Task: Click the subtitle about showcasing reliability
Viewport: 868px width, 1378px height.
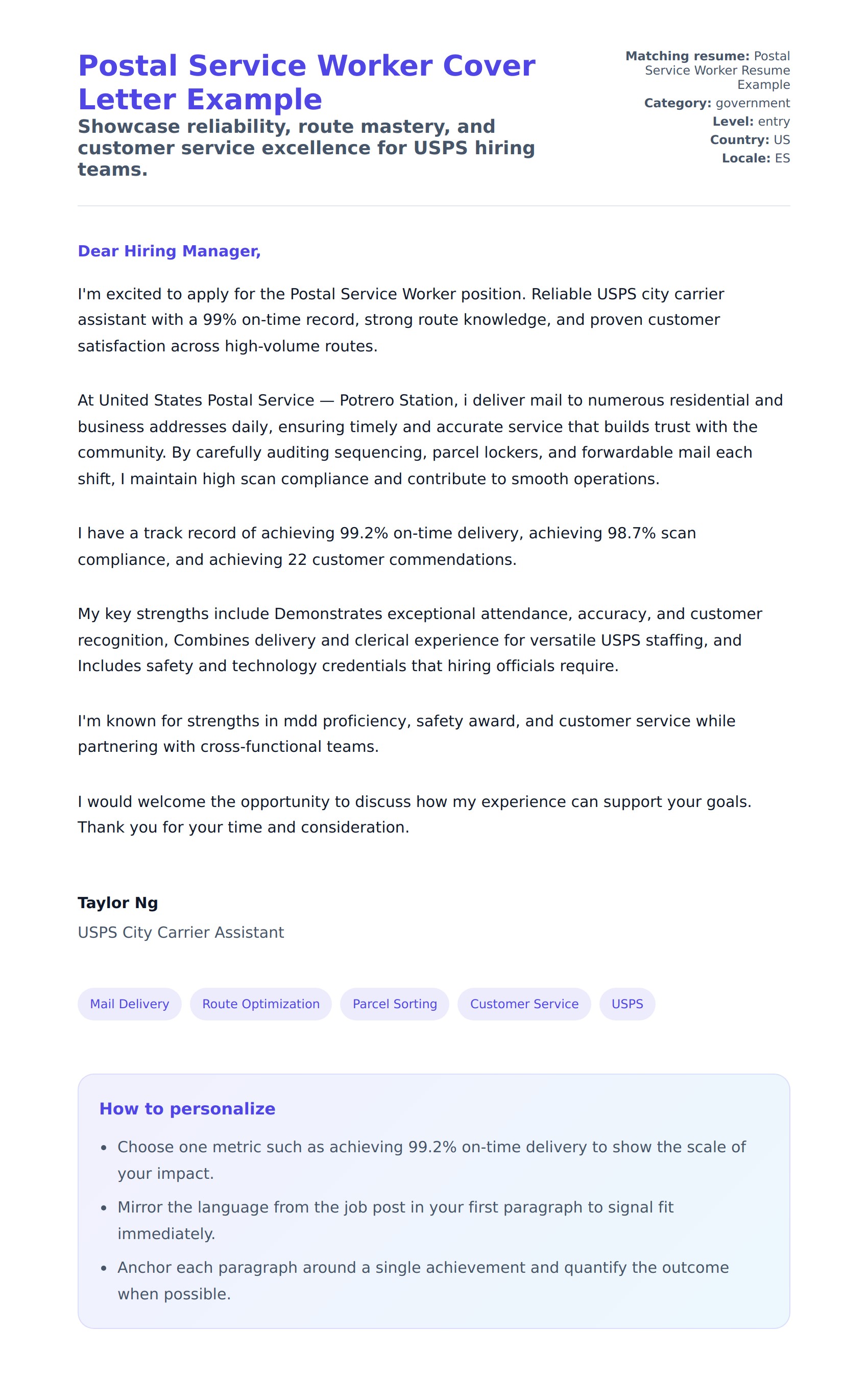Action: [306, 148]
